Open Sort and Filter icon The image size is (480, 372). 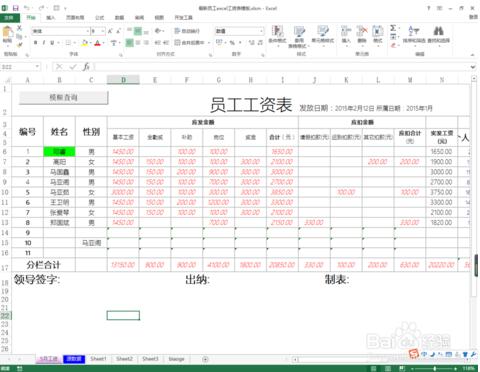click(414, 35)
